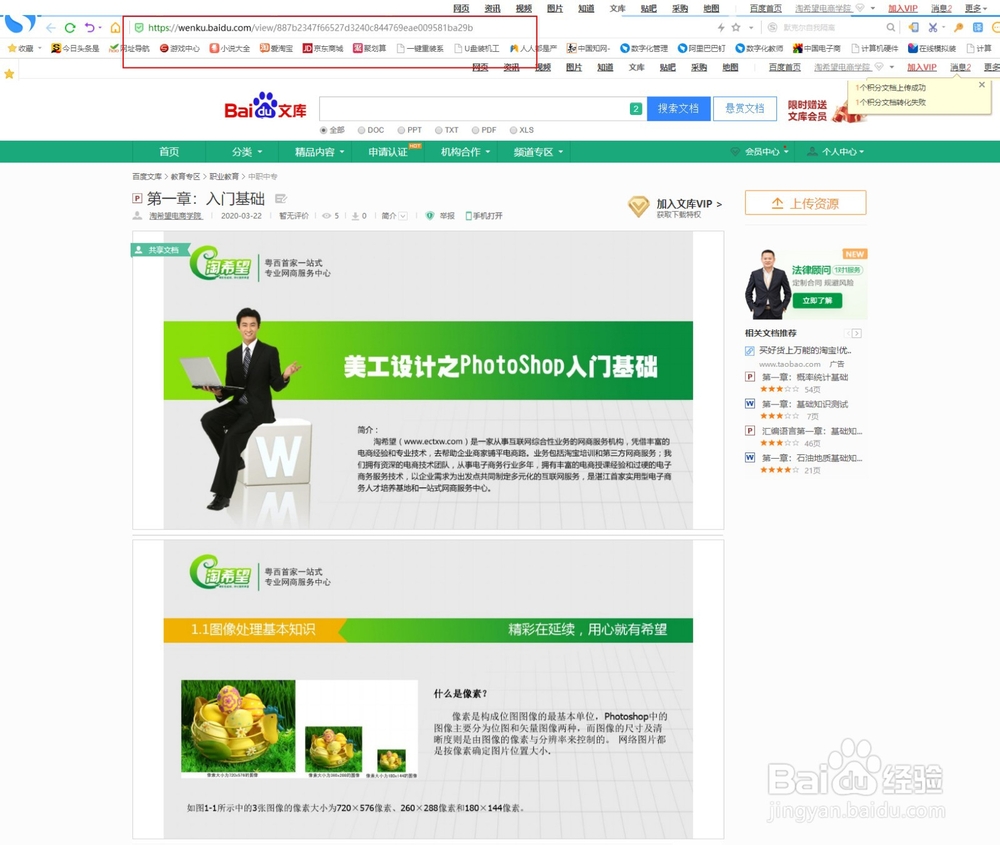Select the XLS file type radio
Screen dimensions: 1000x845
513,130
